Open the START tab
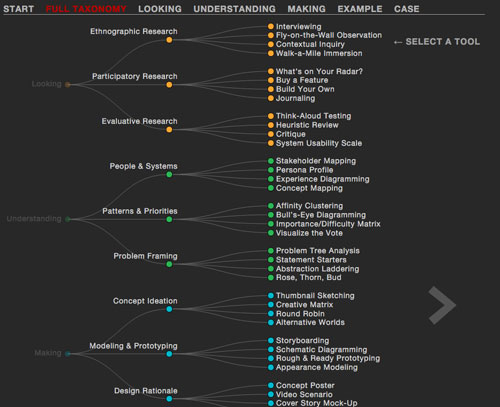 [18, 9]
